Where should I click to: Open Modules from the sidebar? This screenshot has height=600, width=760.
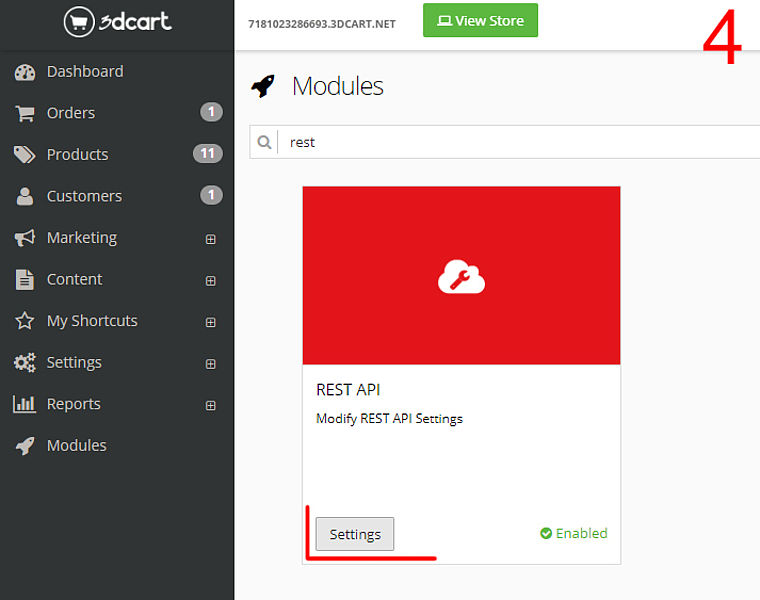pos(76,446)
